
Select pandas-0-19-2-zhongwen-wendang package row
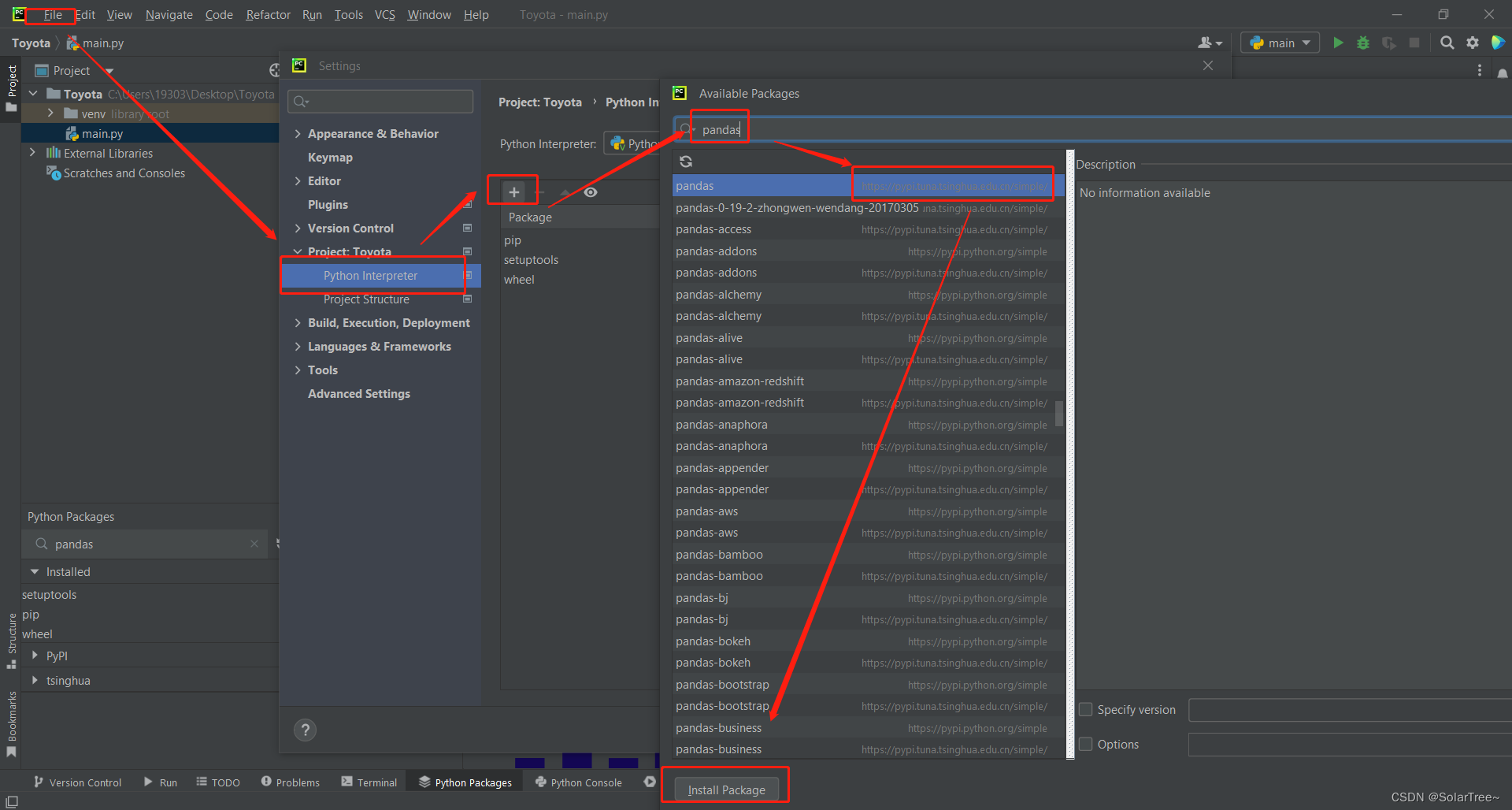(x=868, y=208)
